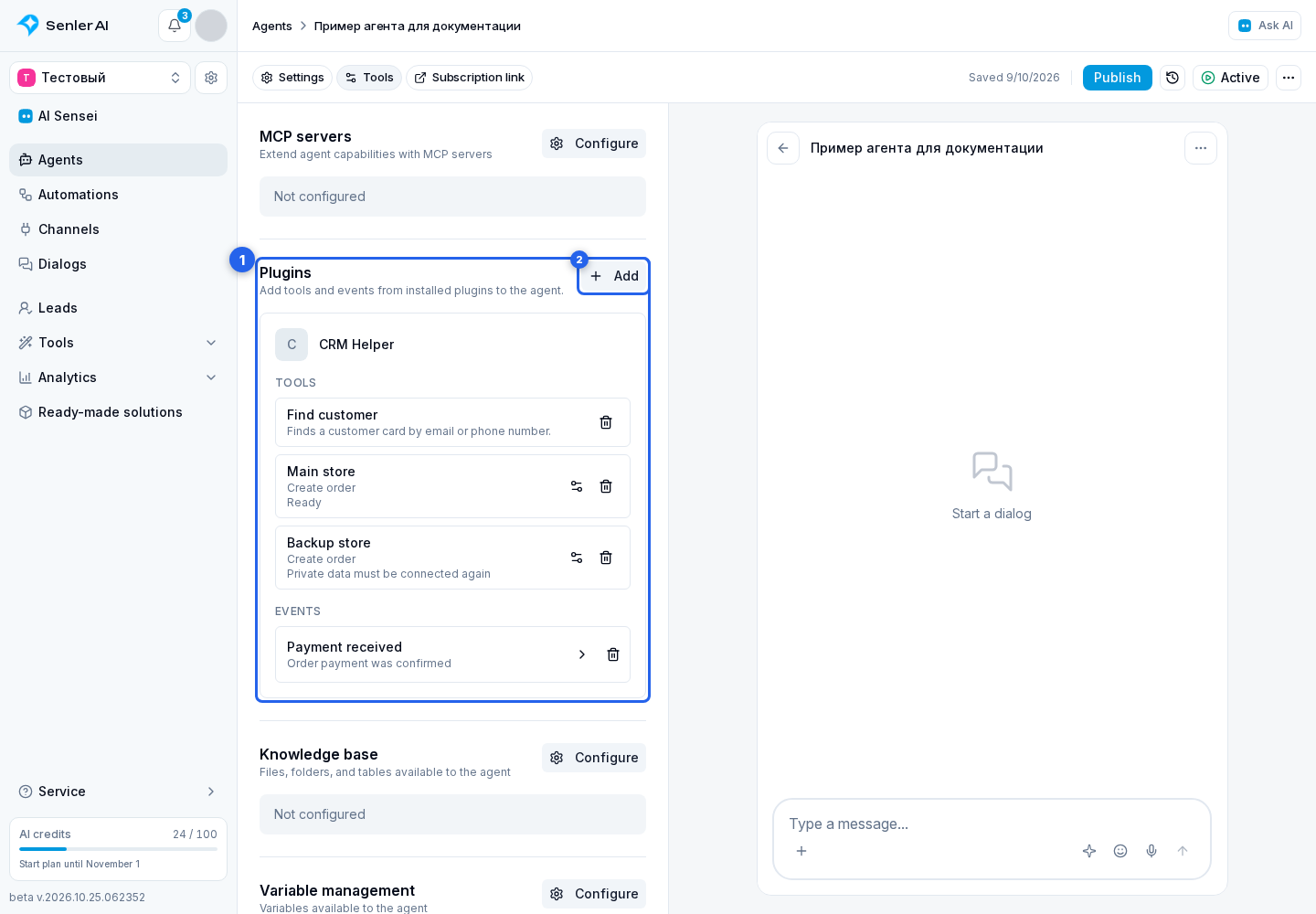Focus the Type a message field
1316x914 pixels.
coord(992,824)
